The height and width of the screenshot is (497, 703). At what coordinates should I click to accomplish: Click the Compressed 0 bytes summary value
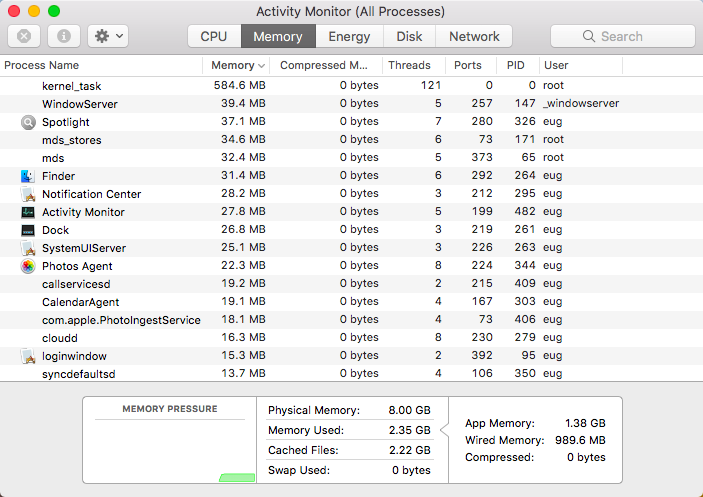pos(586,457)
